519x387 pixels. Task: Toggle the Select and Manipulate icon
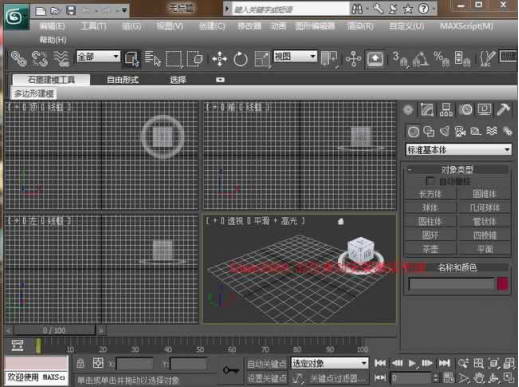pyautogui.click(x=353, y=59)
